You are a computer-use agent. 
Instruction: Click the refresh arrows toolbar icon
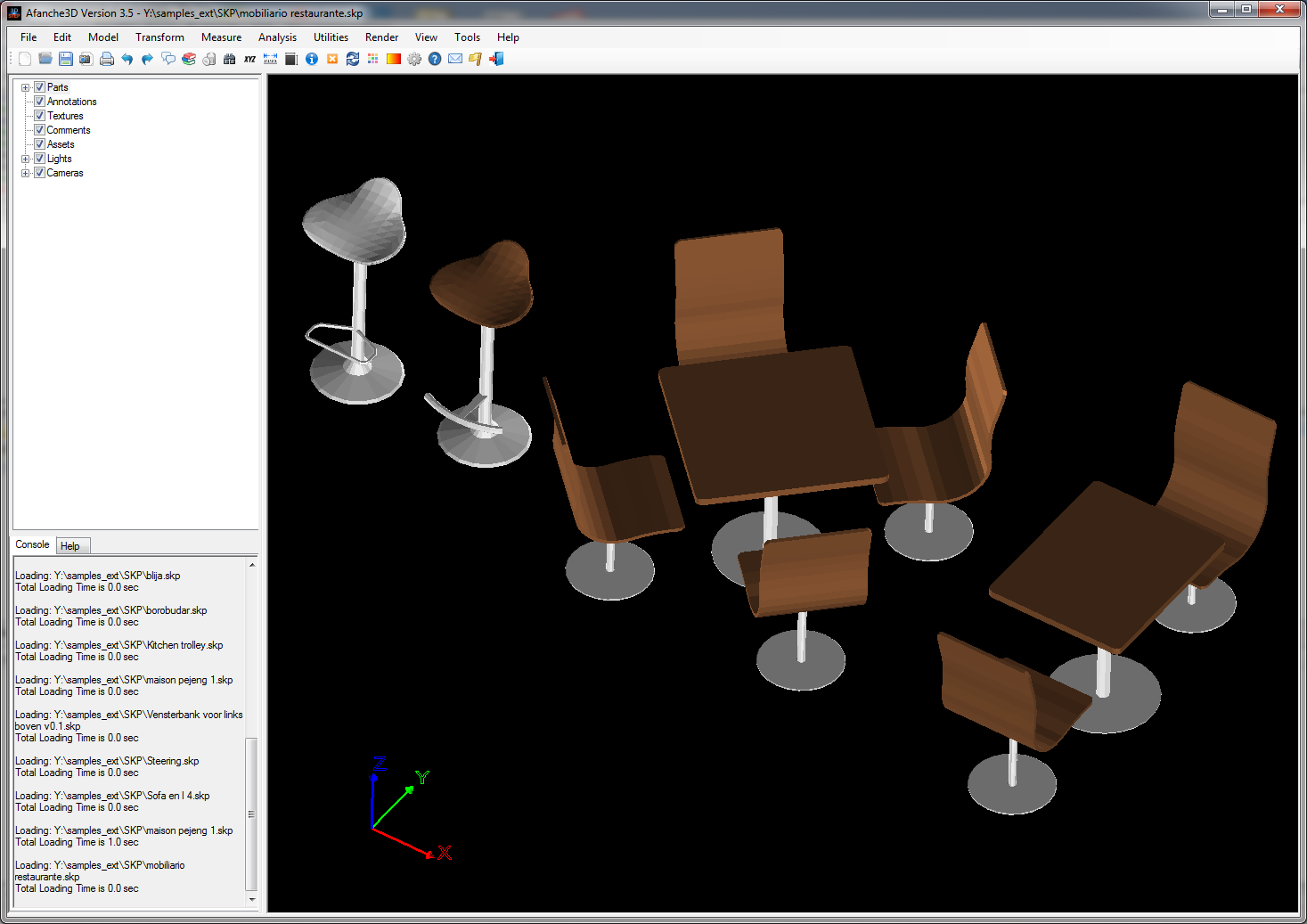353,59
